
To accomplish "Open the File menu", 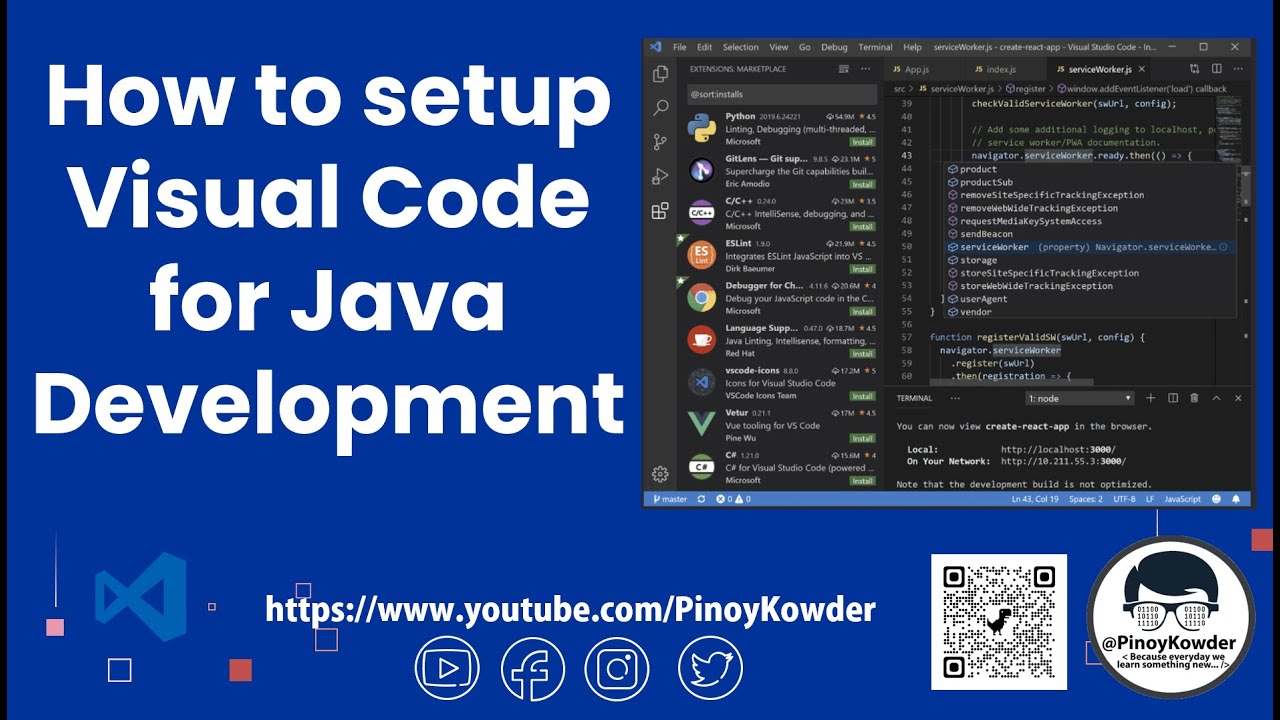I will [679, 47].
